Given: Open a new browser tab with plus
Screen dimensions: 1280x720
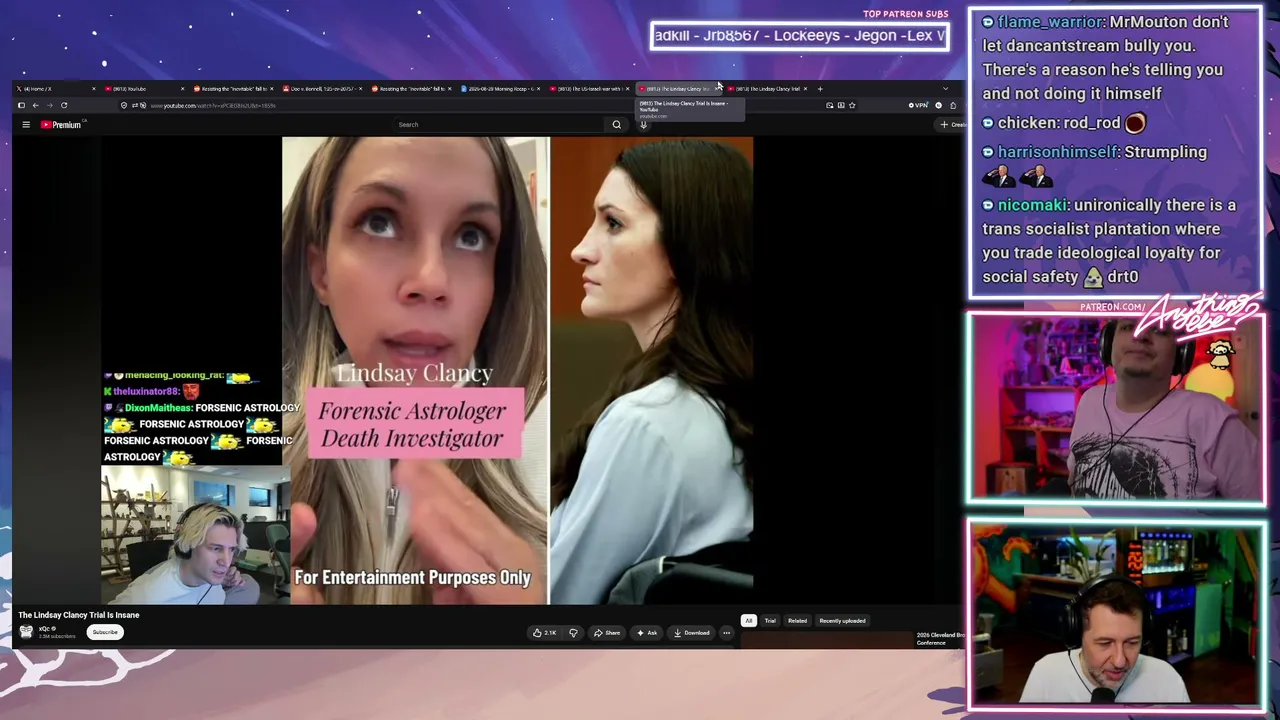Looking at the screenshot, I should 820,89.
